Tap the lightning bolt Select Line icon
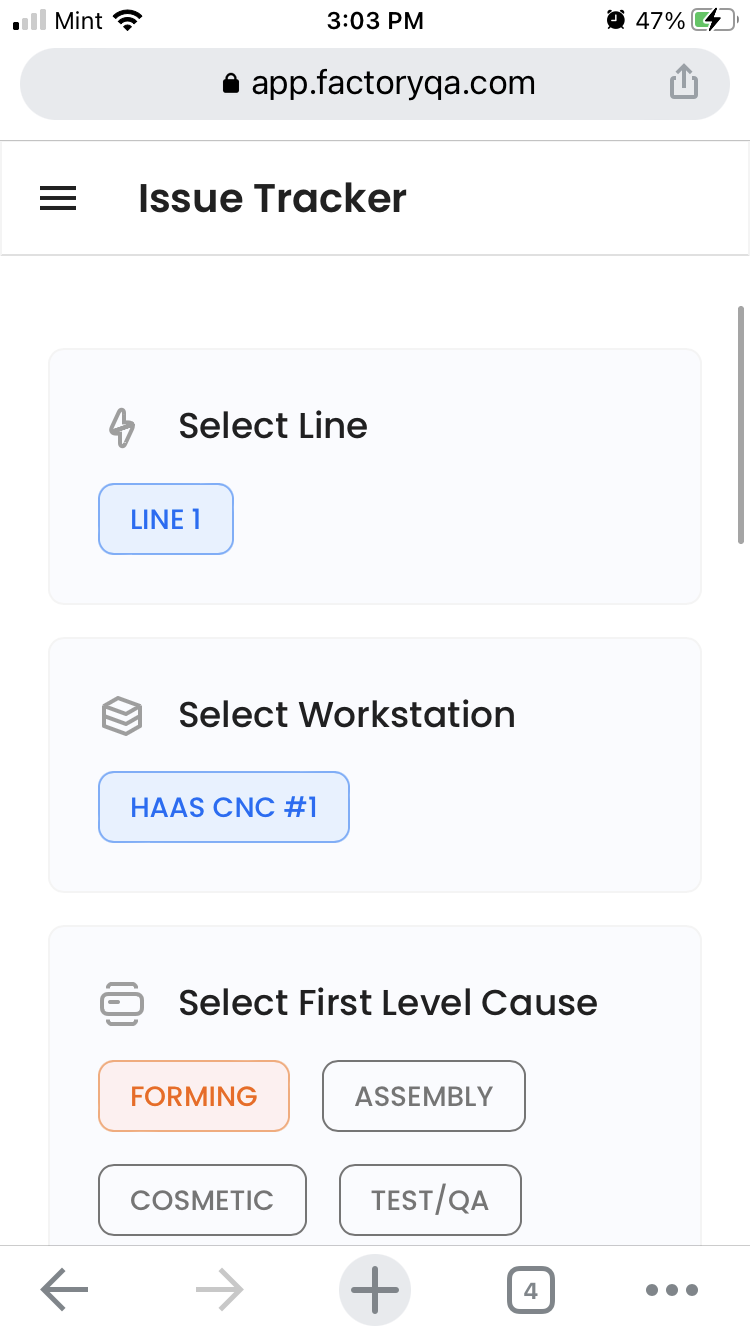The width and height of the screenshot is (750, 1334). 122,427
